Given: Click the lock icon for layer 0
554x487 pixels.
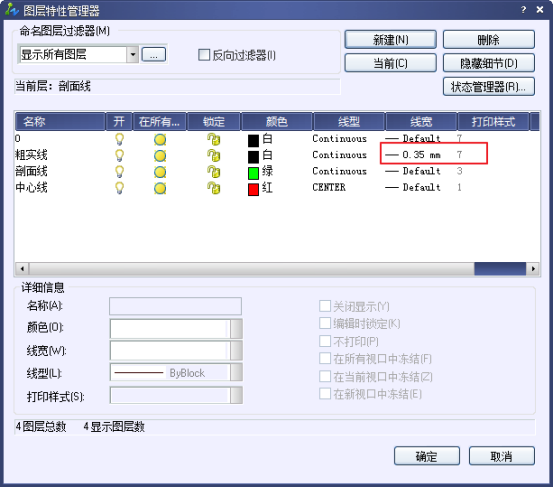Looking at the screenshot, I should pyautogui.click(x=213, y=139).
